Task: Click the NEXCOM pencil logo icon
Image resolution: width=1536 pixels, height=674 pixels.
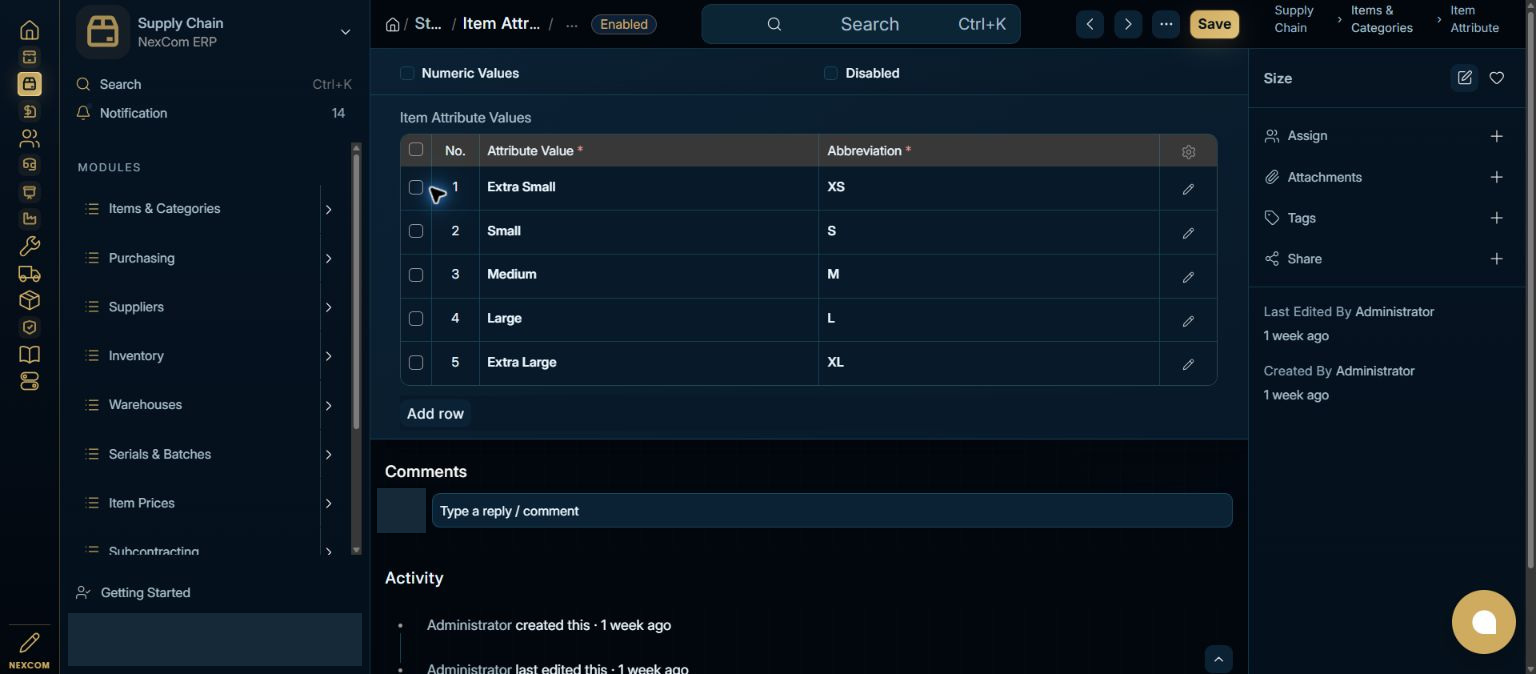Action: (x=29, y=642)
